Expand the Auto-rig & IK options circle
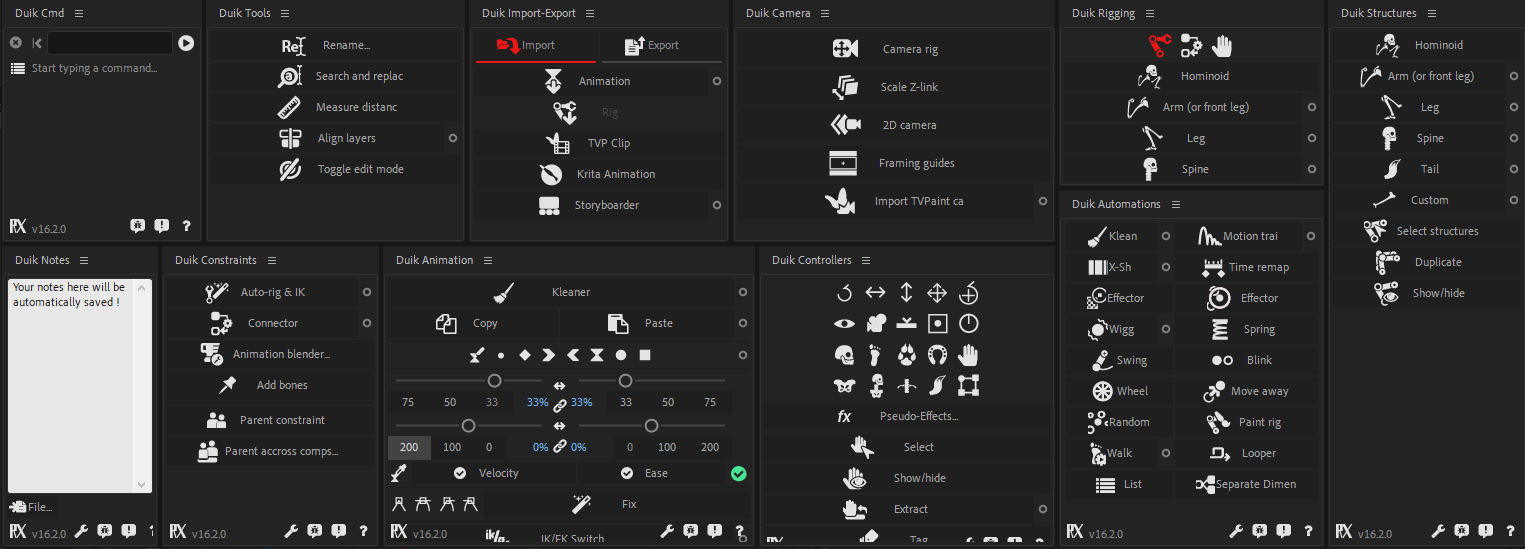 pyautogui.click(x=367, y=292)
